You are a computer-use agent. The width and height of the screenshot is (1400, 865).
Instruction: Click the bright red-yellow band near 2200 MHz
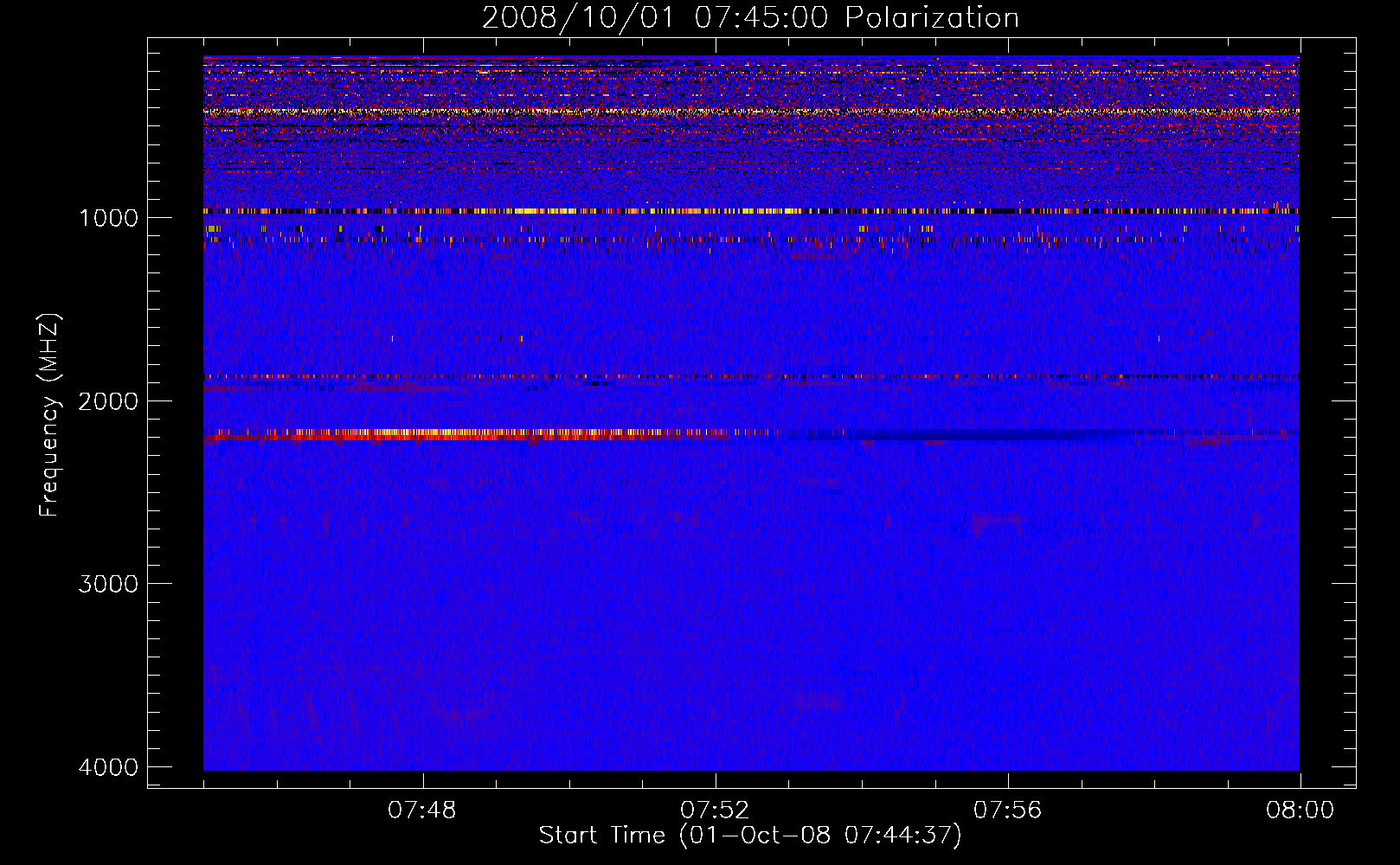click(467, 435)
